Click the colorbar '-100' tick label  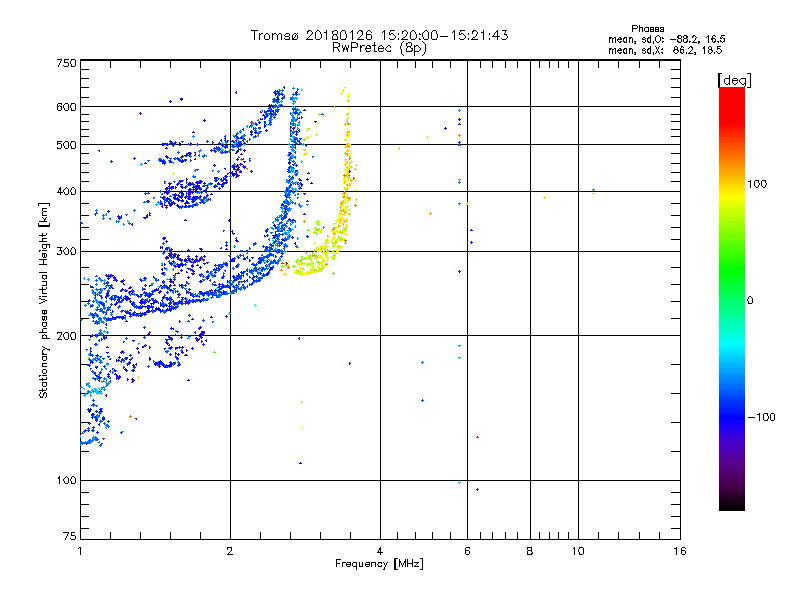[x=761, y=417]
